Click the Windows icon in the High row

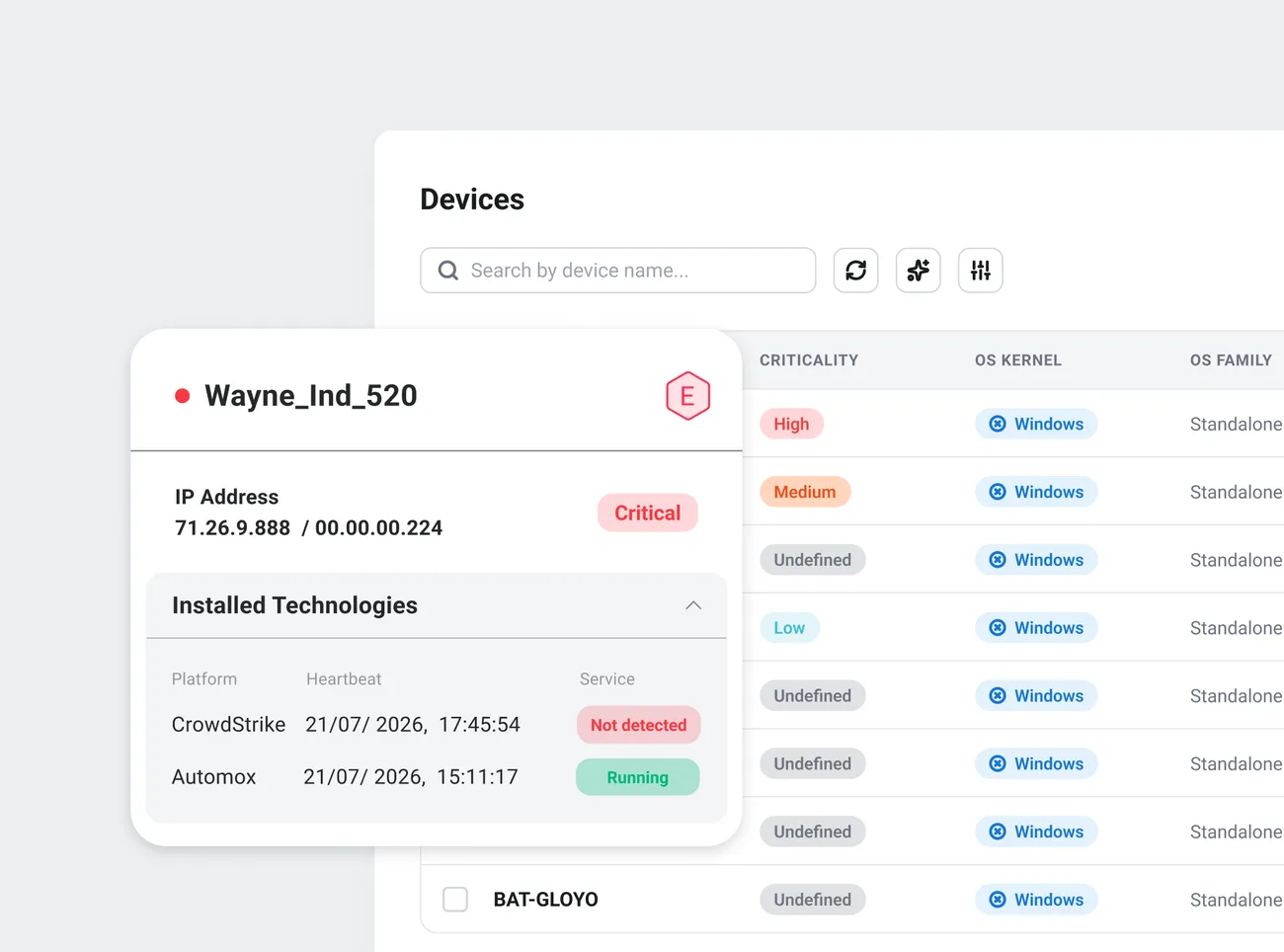click(x=998, y=424)
